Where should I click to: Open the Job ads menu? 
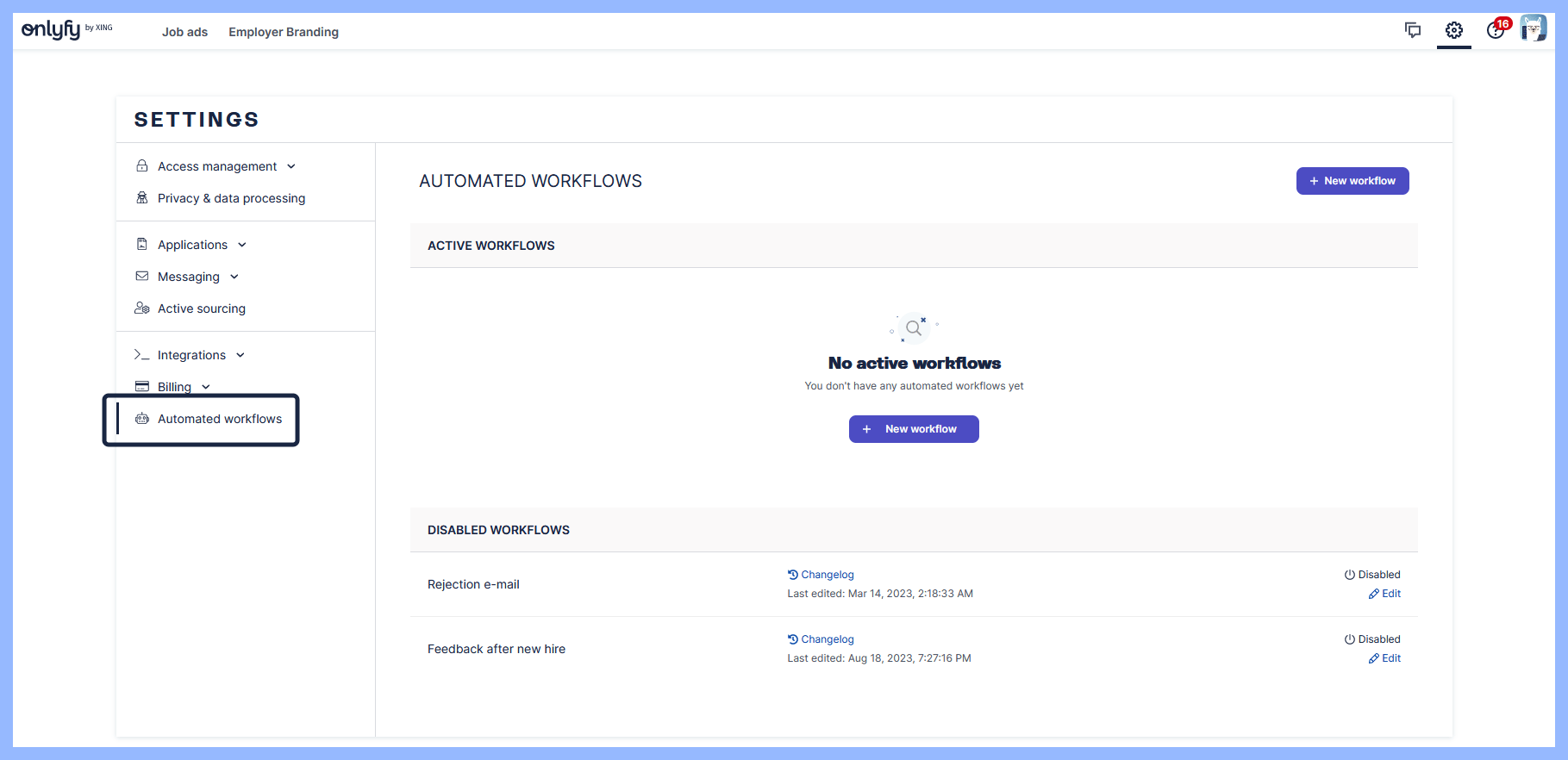coord(184,32)
